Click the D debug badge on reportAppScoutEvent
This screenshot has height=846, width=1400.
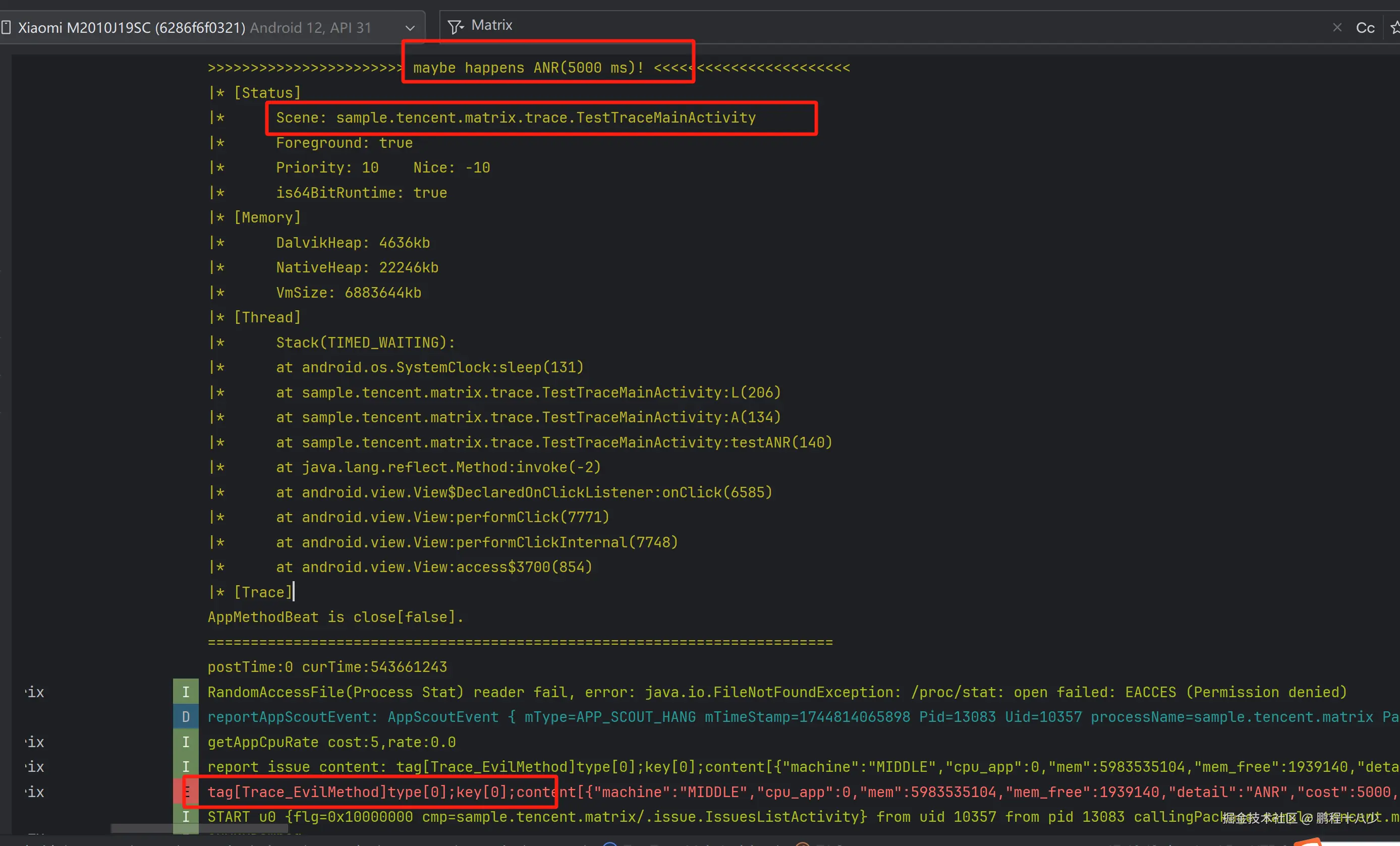186,717
